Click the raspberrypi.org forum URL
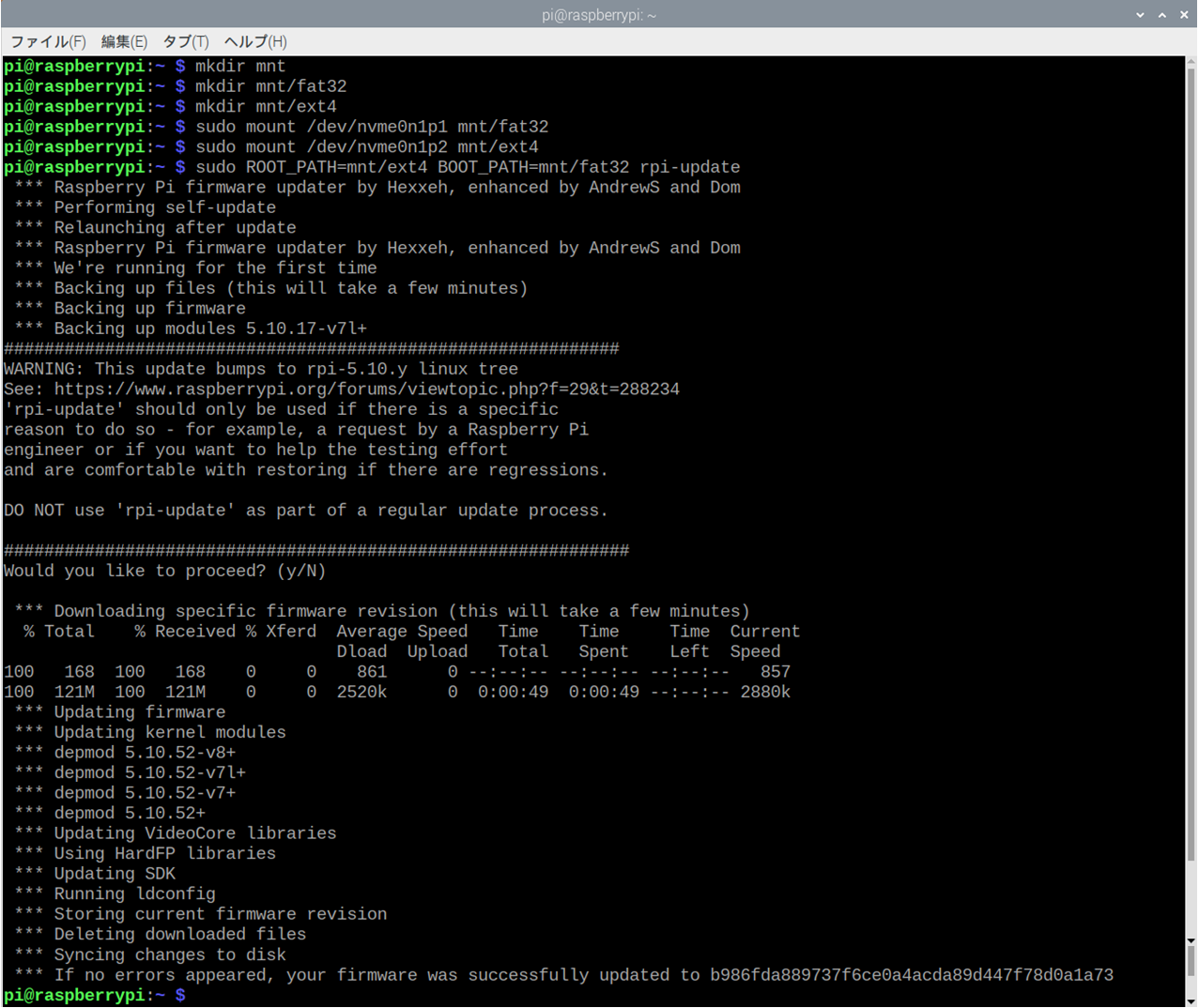This screenshot has height=1008, width=1199. pos(366,389)
